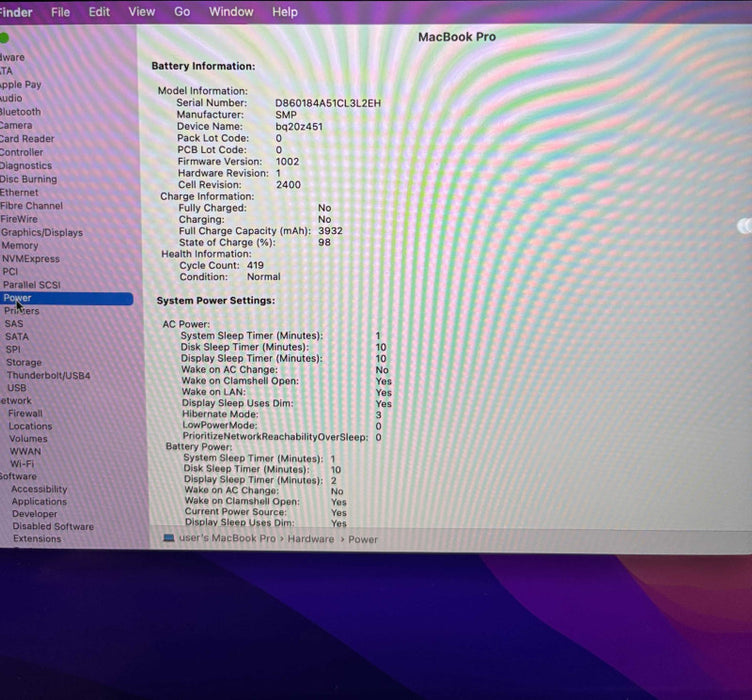Select USB in sidebar
752x700 pixels.
[17, 388]
